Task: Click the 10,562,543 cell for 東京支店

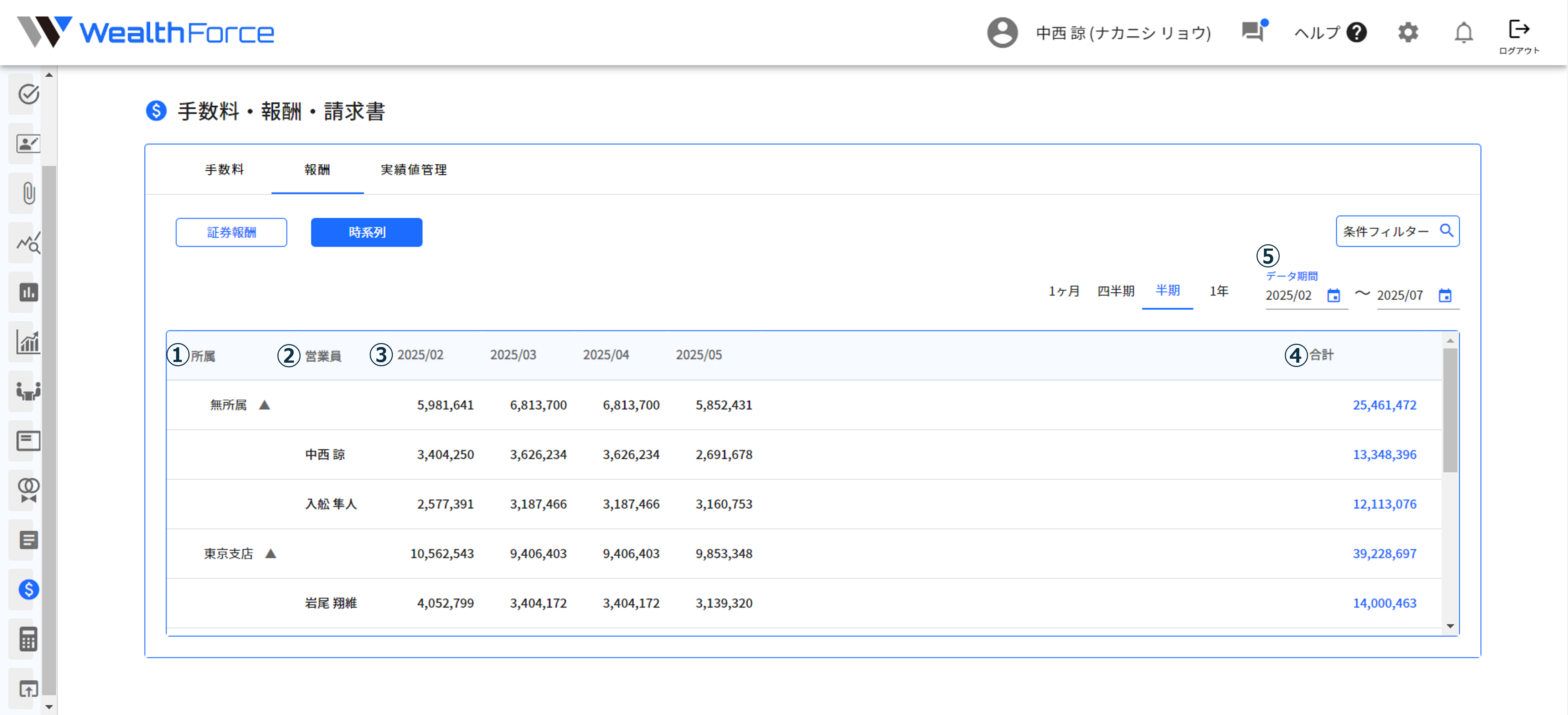Action: 442,553
